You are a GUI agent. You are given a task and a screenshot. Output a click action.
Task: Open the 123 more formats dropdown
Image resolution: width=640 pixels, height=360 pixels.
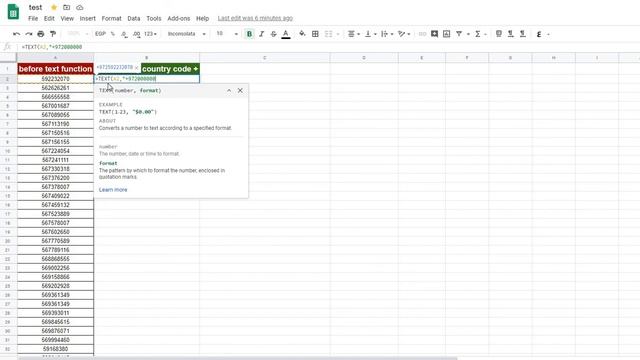(x=150, y=34)
